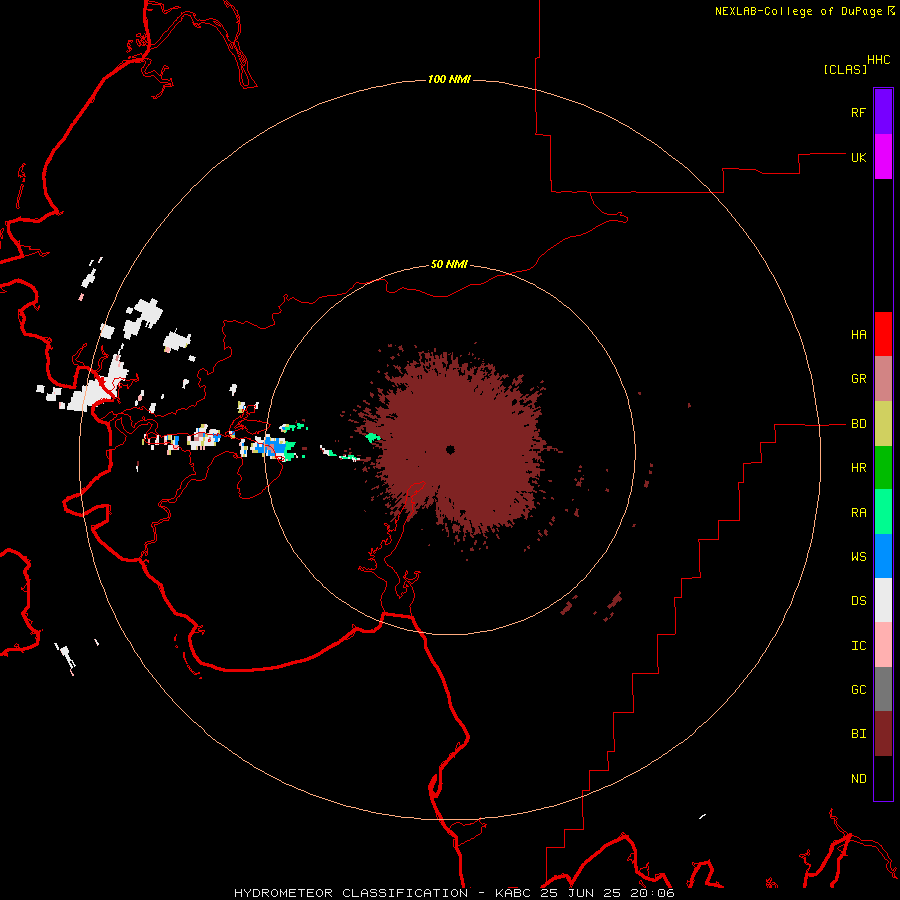Screen dimensions: 900x900
Task: Click the BI legend label
Action: 858,734
